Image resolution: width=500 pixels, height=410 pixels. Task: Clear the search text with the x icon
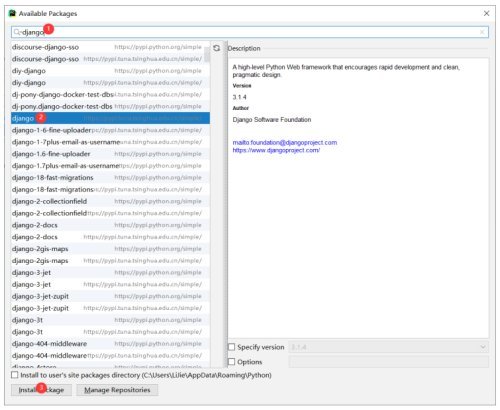(482, 32)
